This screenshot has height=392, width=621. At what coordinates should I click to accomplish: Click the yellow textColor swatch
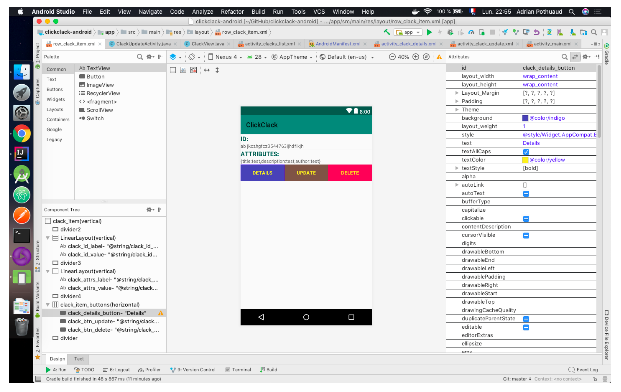525,160
